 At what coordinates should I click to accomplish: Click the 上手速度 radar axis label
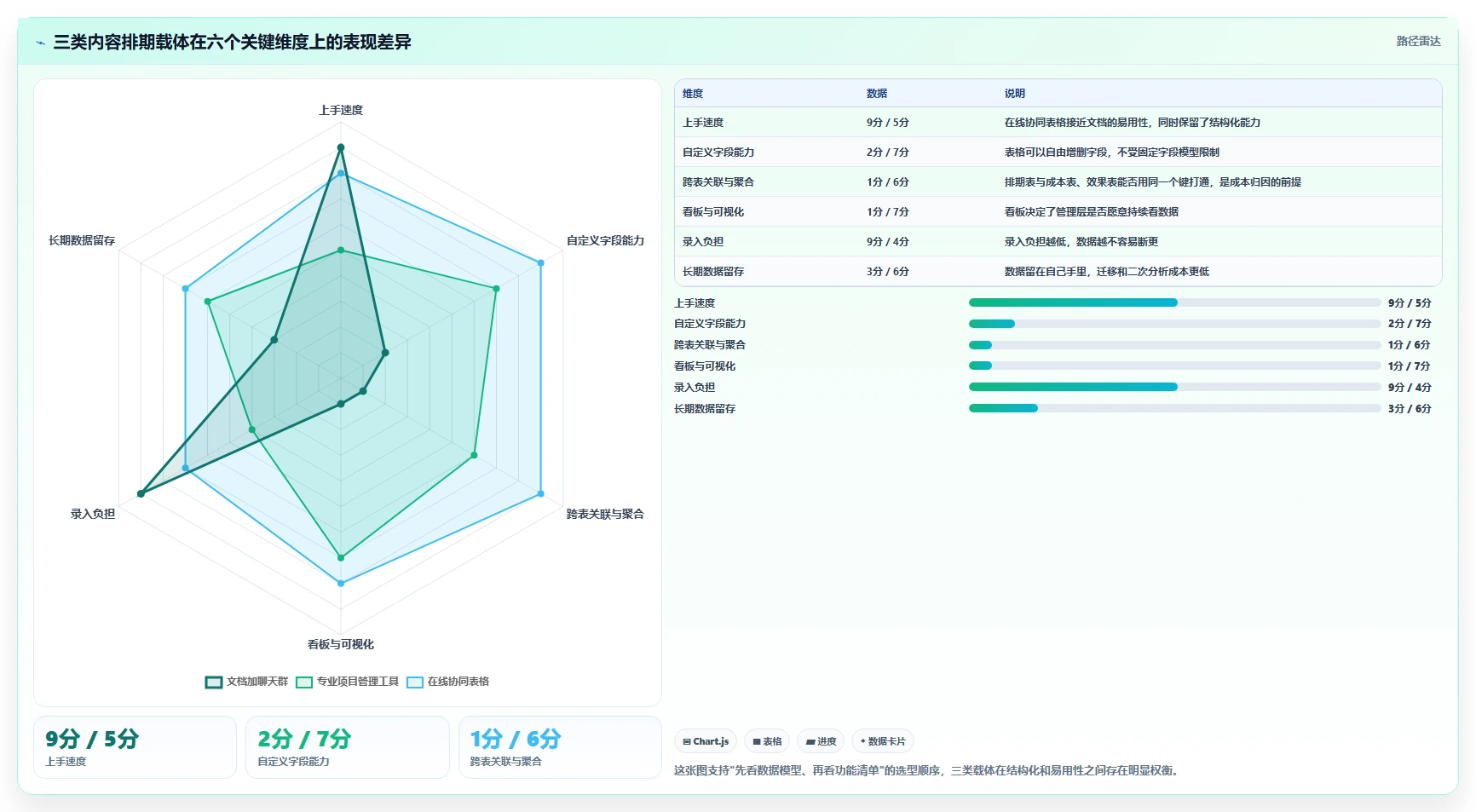[x=341, y=111]
